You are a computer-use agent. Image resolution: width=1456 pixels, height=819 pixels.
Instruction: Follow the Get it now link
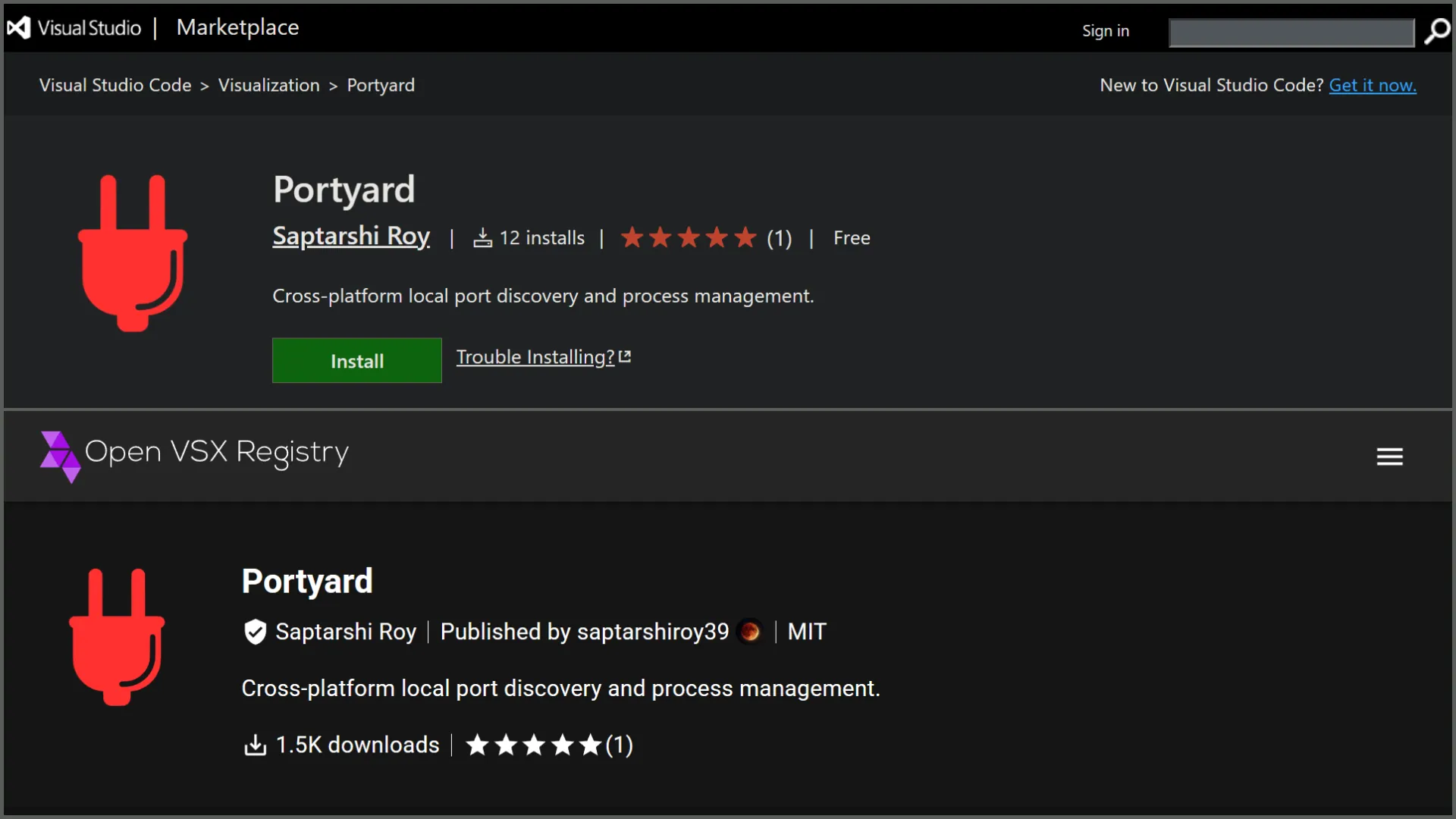pos(1373,86)
